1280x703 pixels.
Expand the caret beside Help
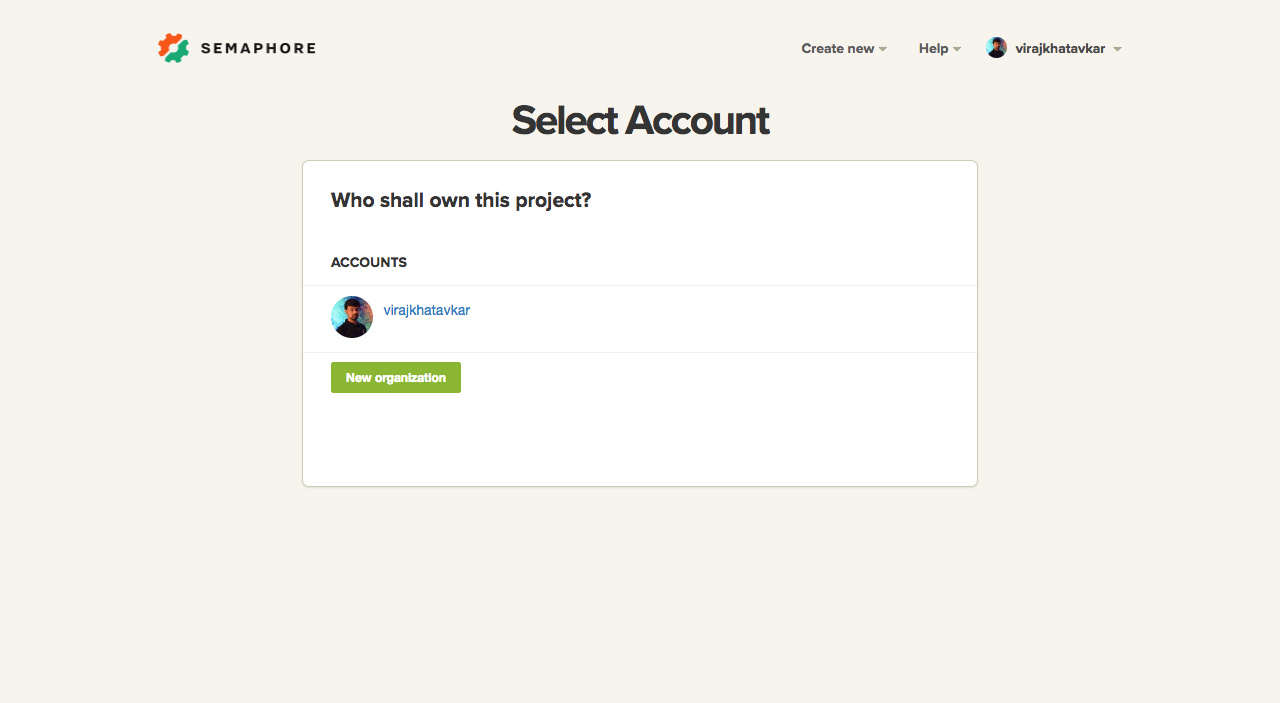tap(957, 49)
